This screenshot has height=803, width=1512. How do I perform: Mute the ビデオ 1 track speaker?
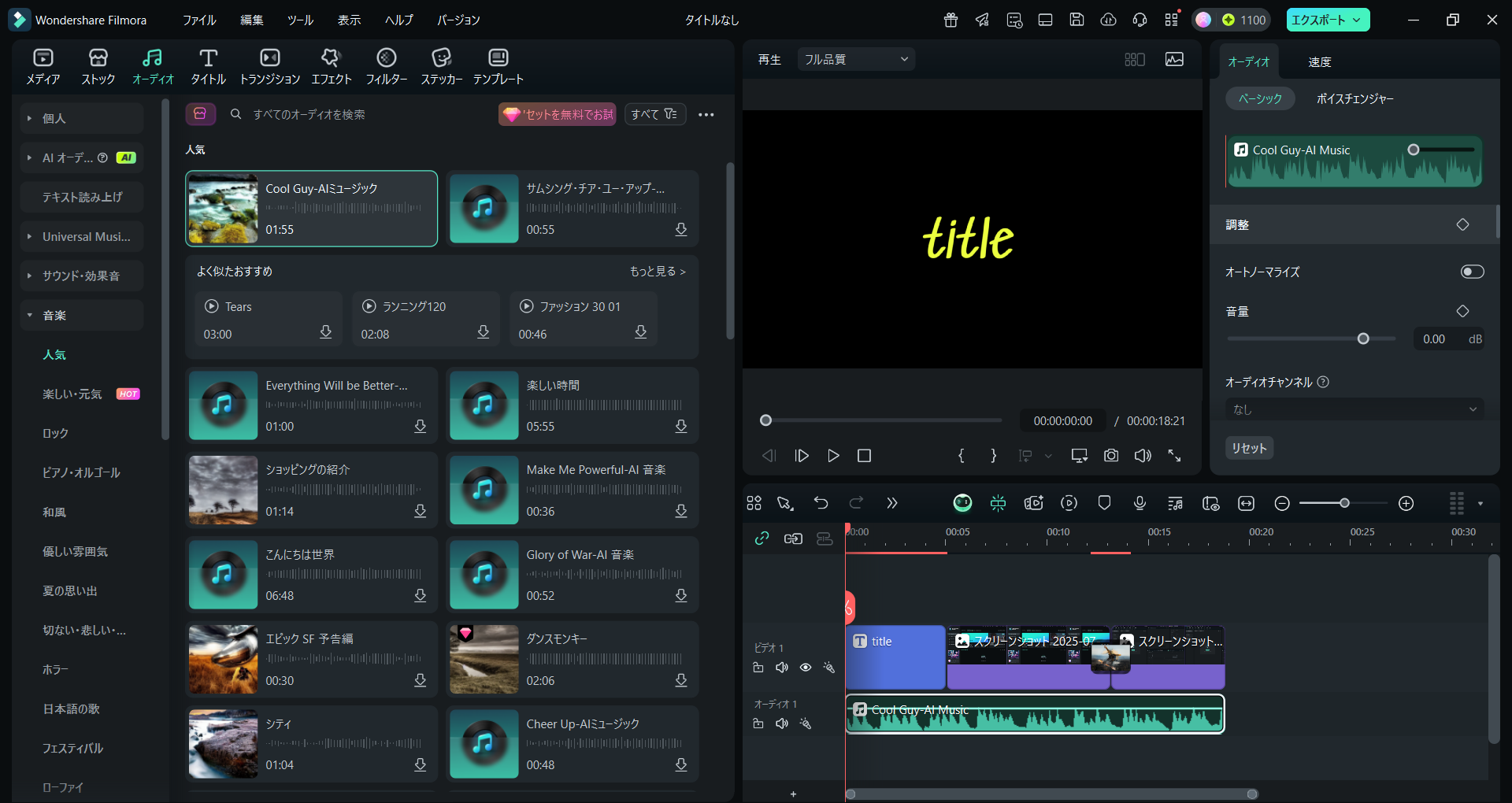pyautogui.click(x=781, y=668)
